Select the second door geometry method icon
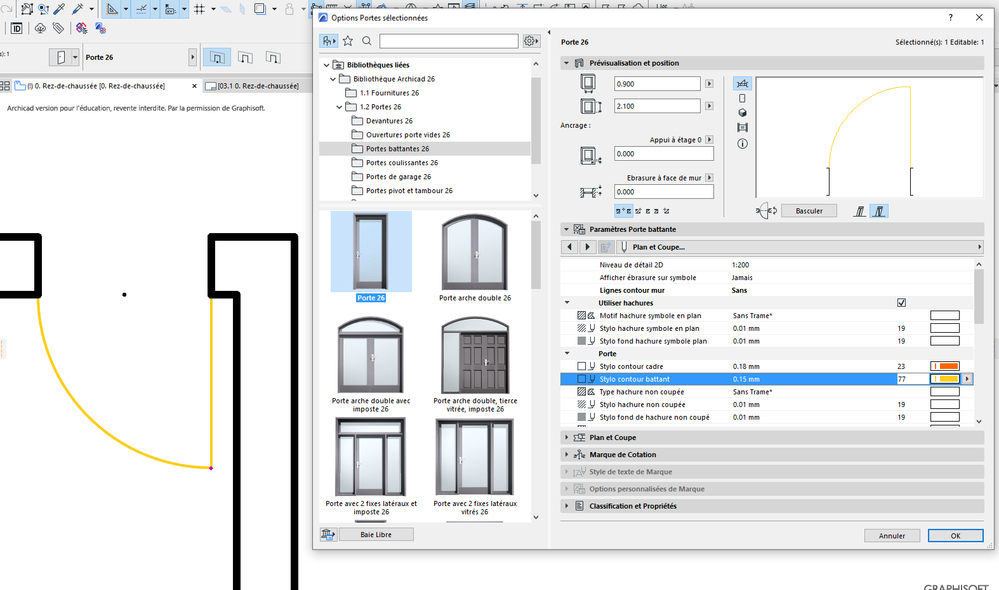The height and width of the screenshot is (590, 999). (245, 57)
